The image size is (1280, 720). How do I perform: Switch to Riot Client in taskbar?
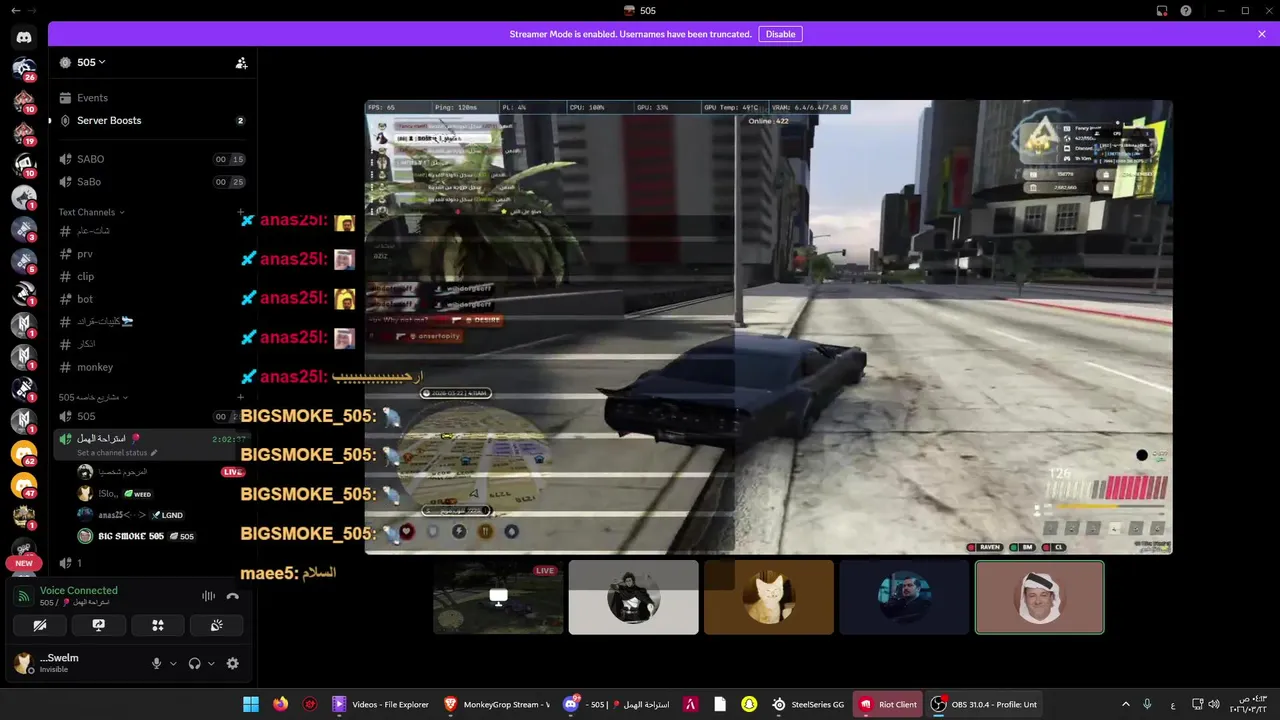pyautogui.click(x=888, y=704)
